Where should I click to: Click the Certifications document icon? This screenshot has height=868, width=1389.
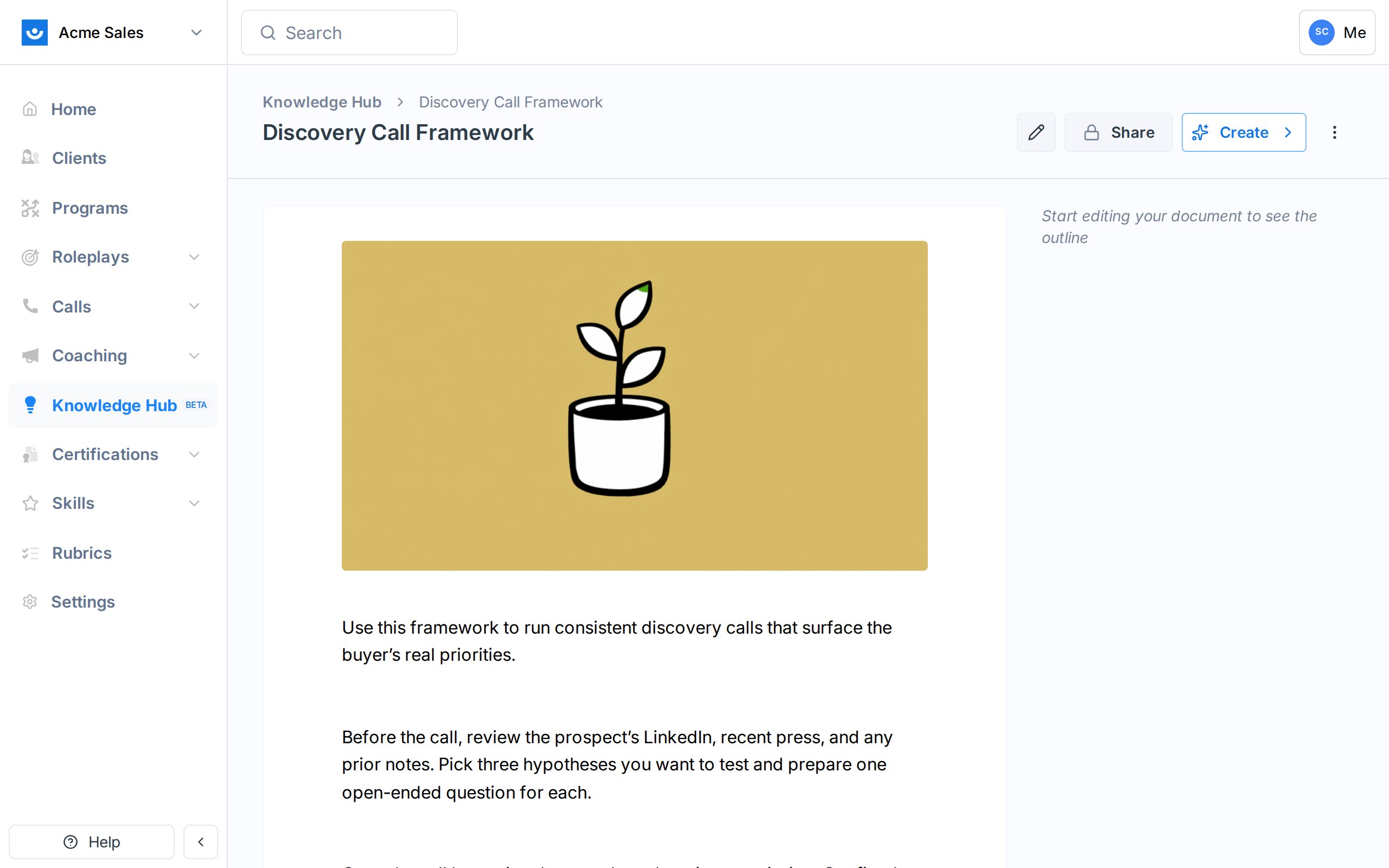point(30,455)
